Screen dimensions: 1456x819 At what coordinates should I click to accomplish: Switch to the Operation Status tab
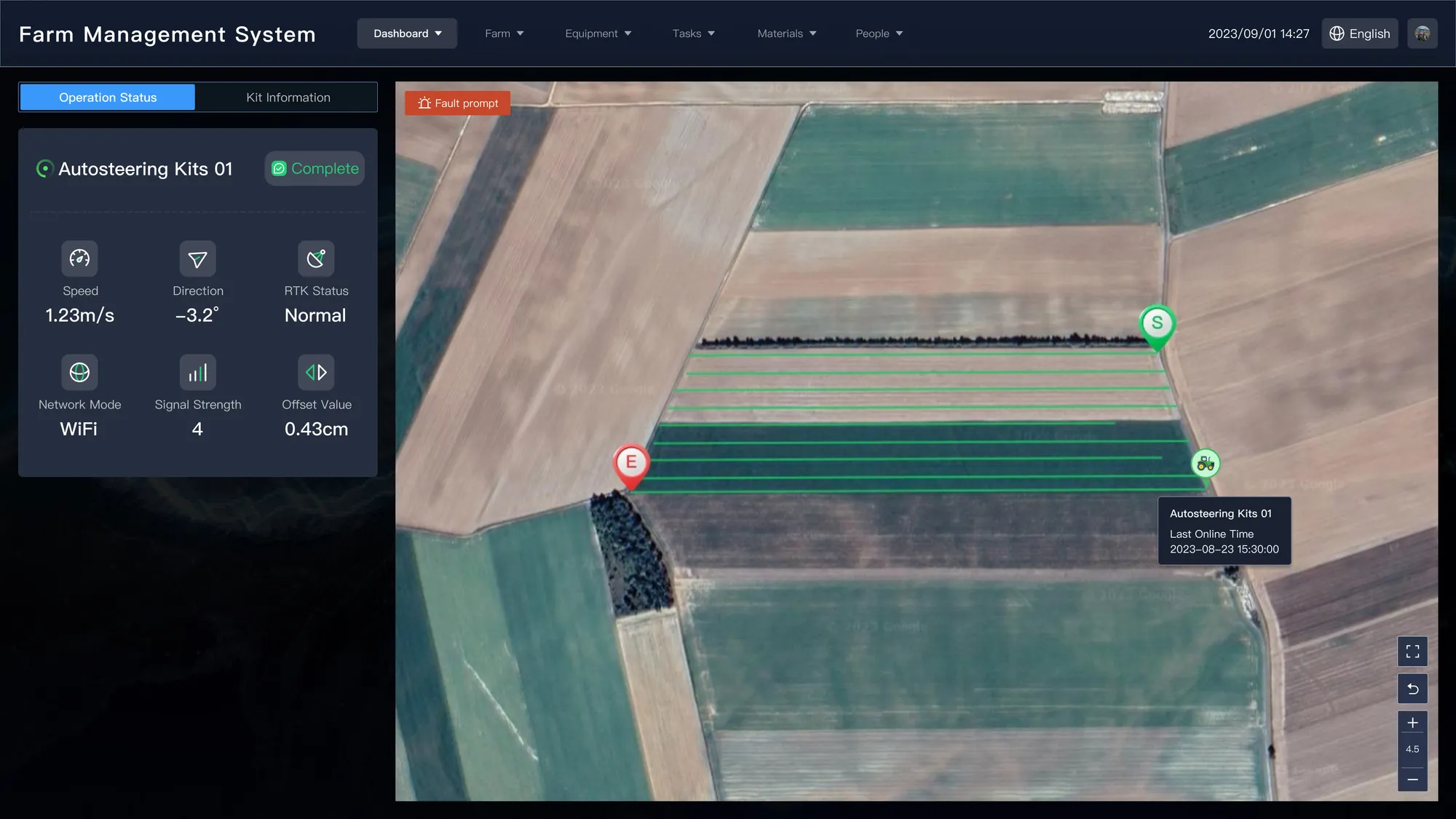[108, 98]
